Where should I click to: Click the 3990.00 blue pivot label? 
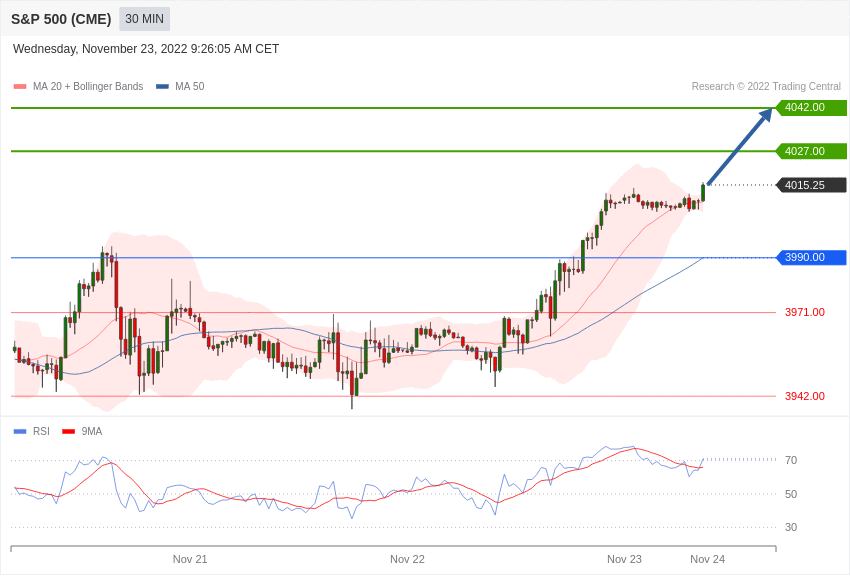point(812,257)
